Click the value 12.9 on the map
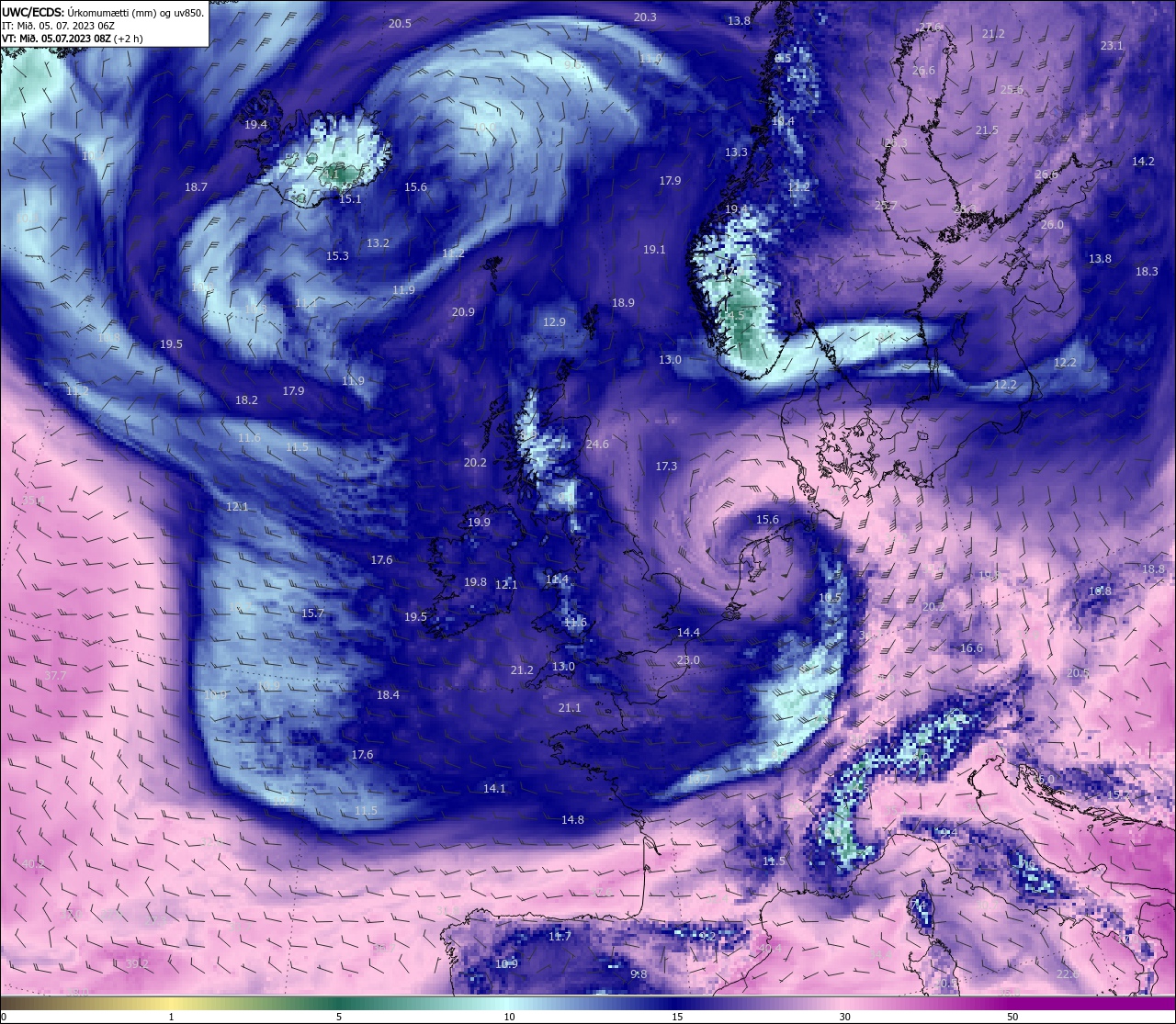The image size is (1176, 1024). (x=554, y=322)
